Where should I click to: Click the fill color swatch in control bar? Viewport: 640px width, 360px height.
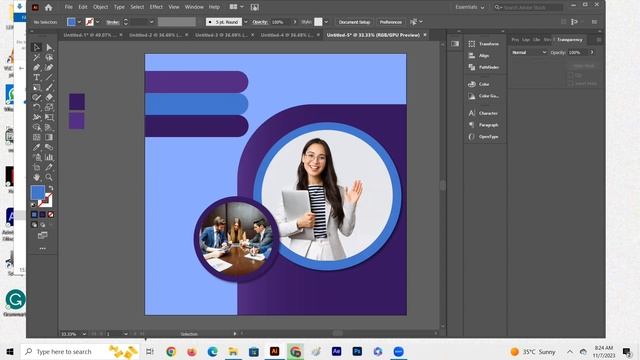pos(71,22)
